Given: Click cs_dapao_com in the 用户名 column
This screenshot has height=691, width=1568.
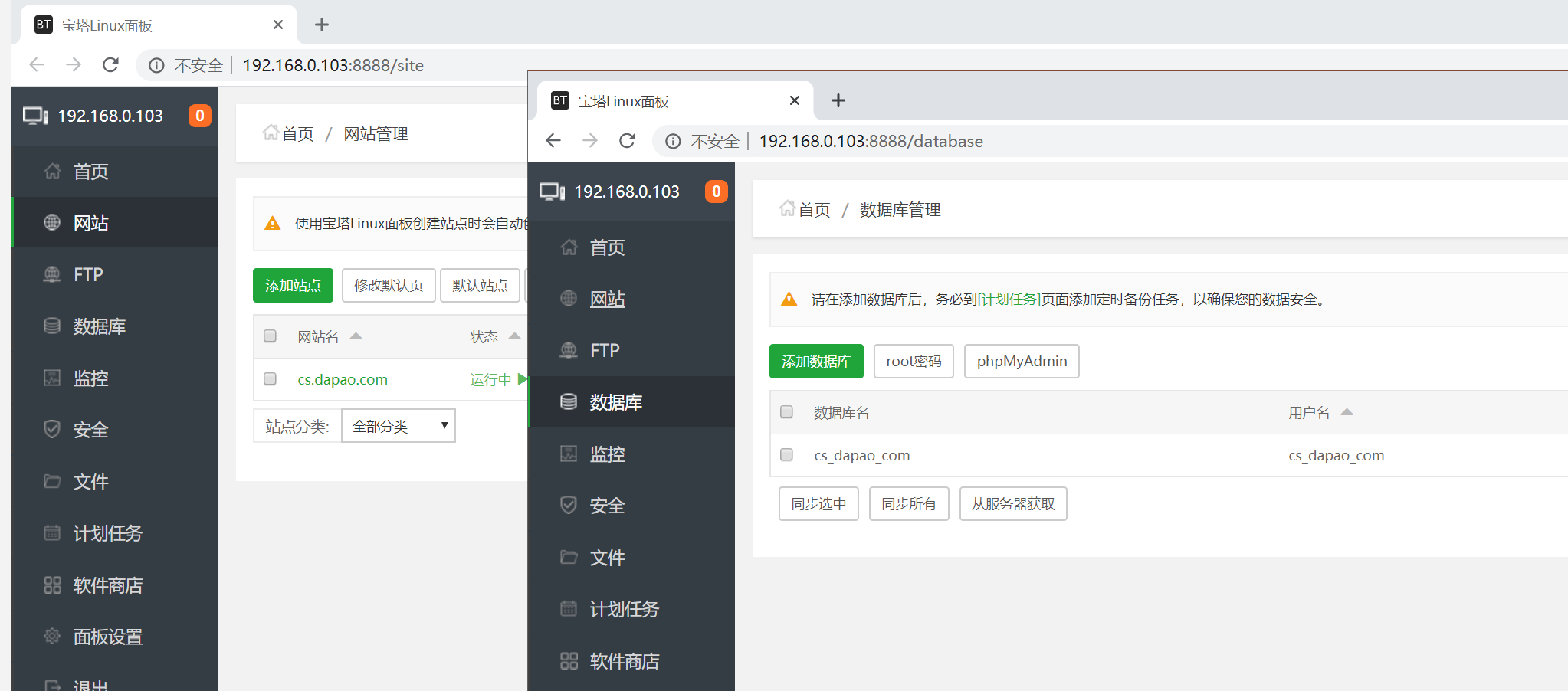Looking at the screenshot, I should [x=1336, y=455].
